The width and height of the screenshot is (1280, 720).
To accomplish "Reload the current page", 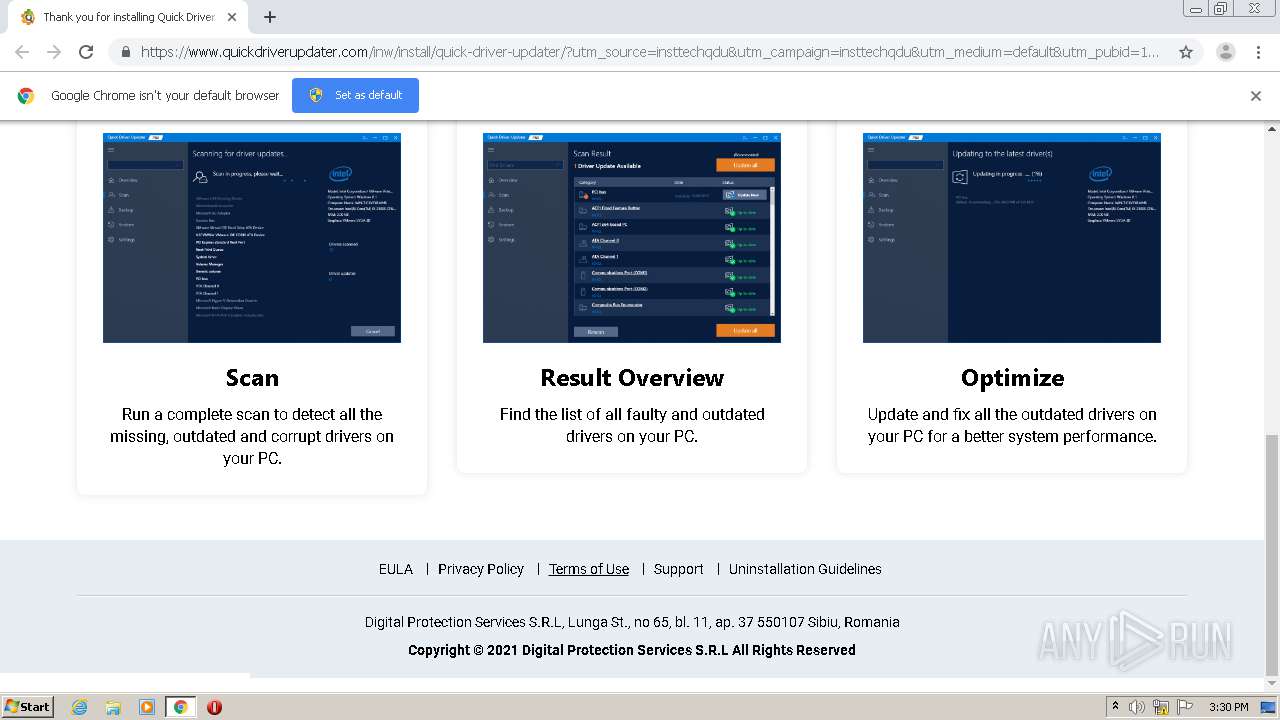I will (x=86, y=52).
